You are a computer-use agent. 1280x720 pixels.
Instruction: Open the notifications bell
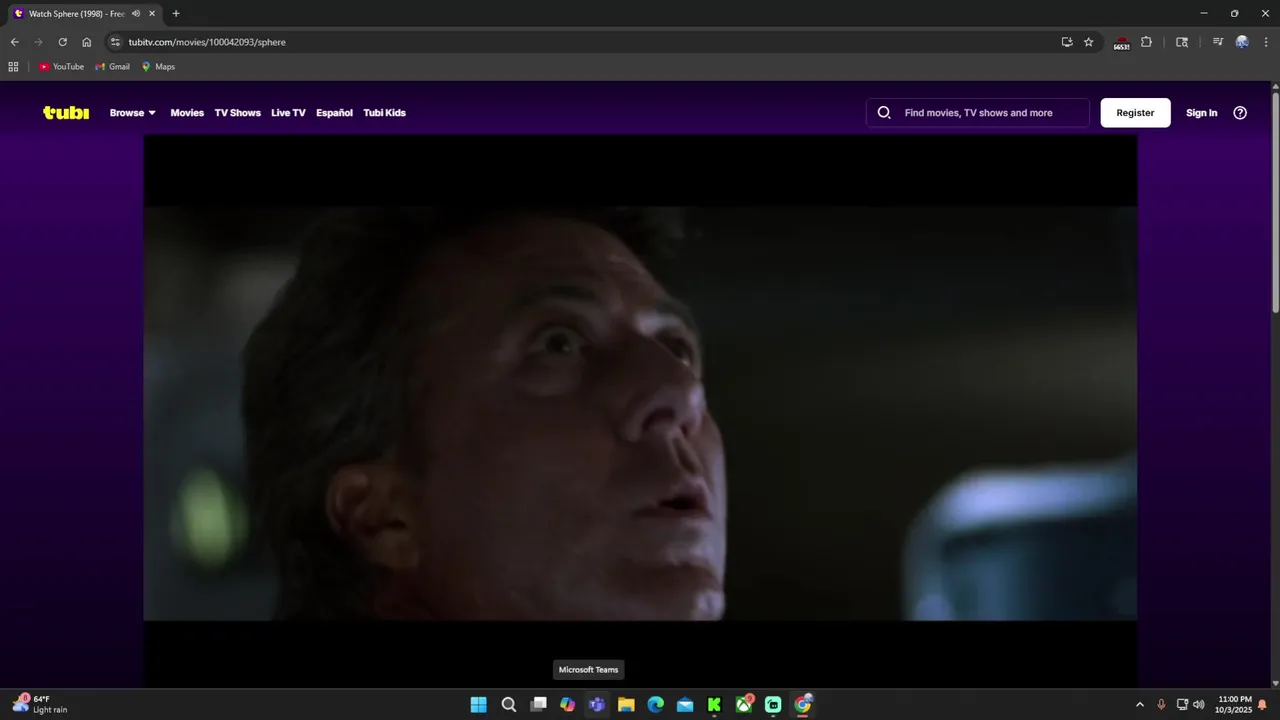click(x=1262, y=705)
